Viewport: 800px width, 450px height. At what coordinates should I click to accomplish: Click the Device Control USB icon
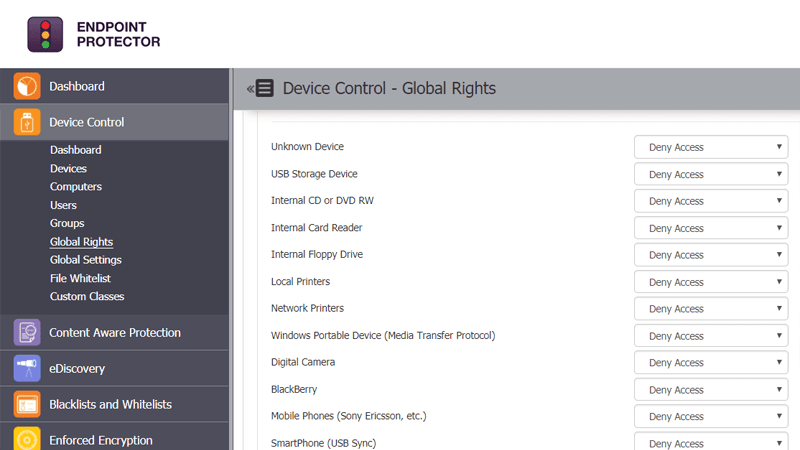pyautogui.click(x=27, y=123)
